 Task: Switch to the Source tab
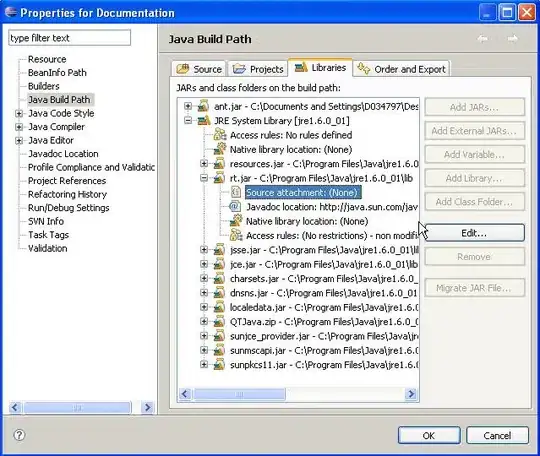199,69
